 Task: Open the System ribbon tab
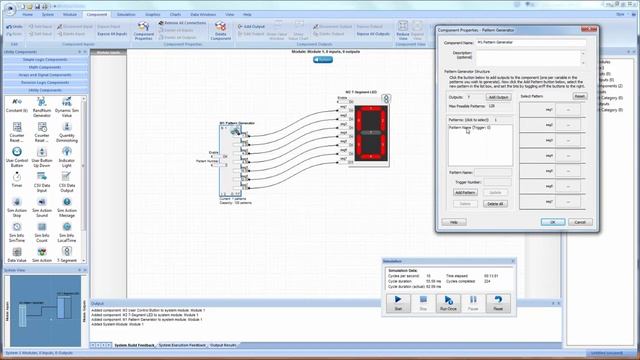point(48,14)
